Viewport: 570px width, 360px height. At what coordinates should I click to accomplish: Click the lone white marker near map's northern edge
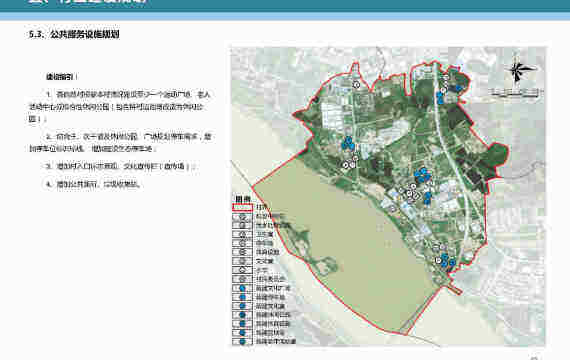click(356, 84)
